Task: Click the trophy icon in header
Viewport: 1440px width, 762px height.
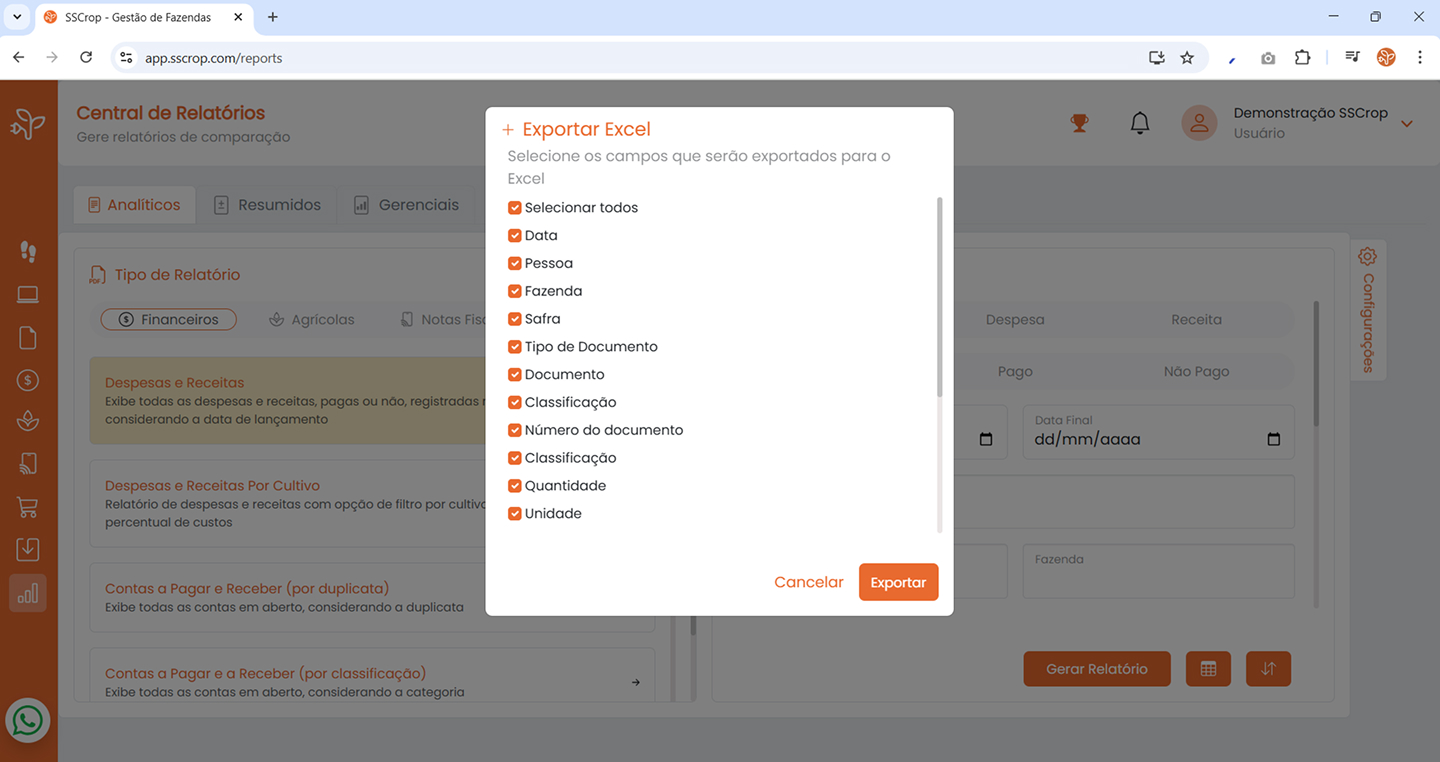Action: pos(1079,123)
